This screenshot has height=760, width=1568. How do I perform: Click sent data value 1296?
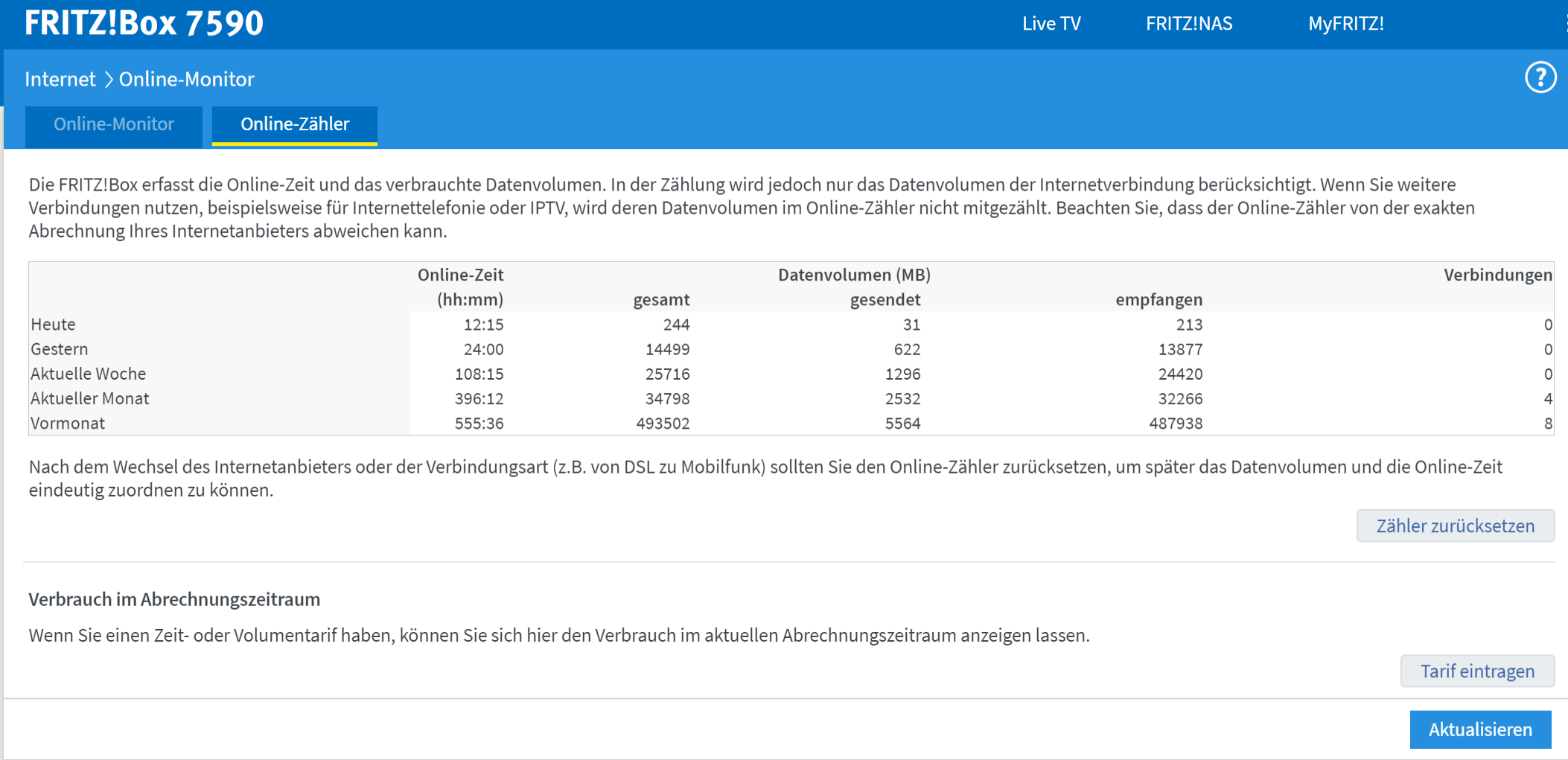(x=902, y=374)
